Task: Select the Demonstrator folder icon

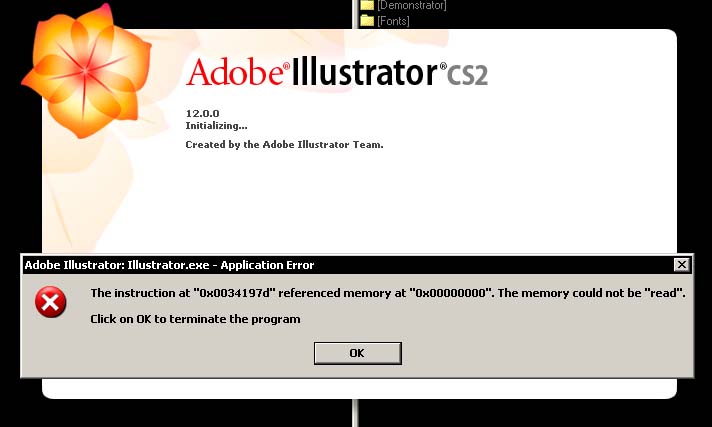Action: tap(366, 5)
